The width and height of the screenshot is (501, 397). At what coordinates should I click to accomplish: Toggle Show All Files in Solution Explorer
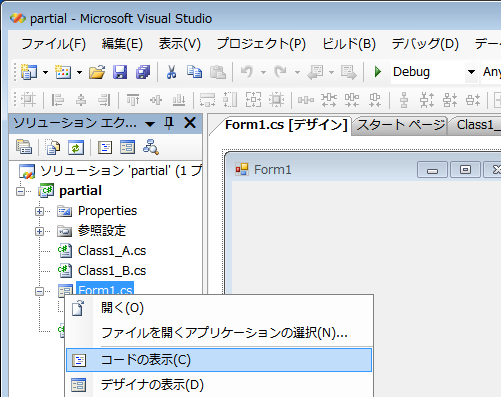coord(53,147)
